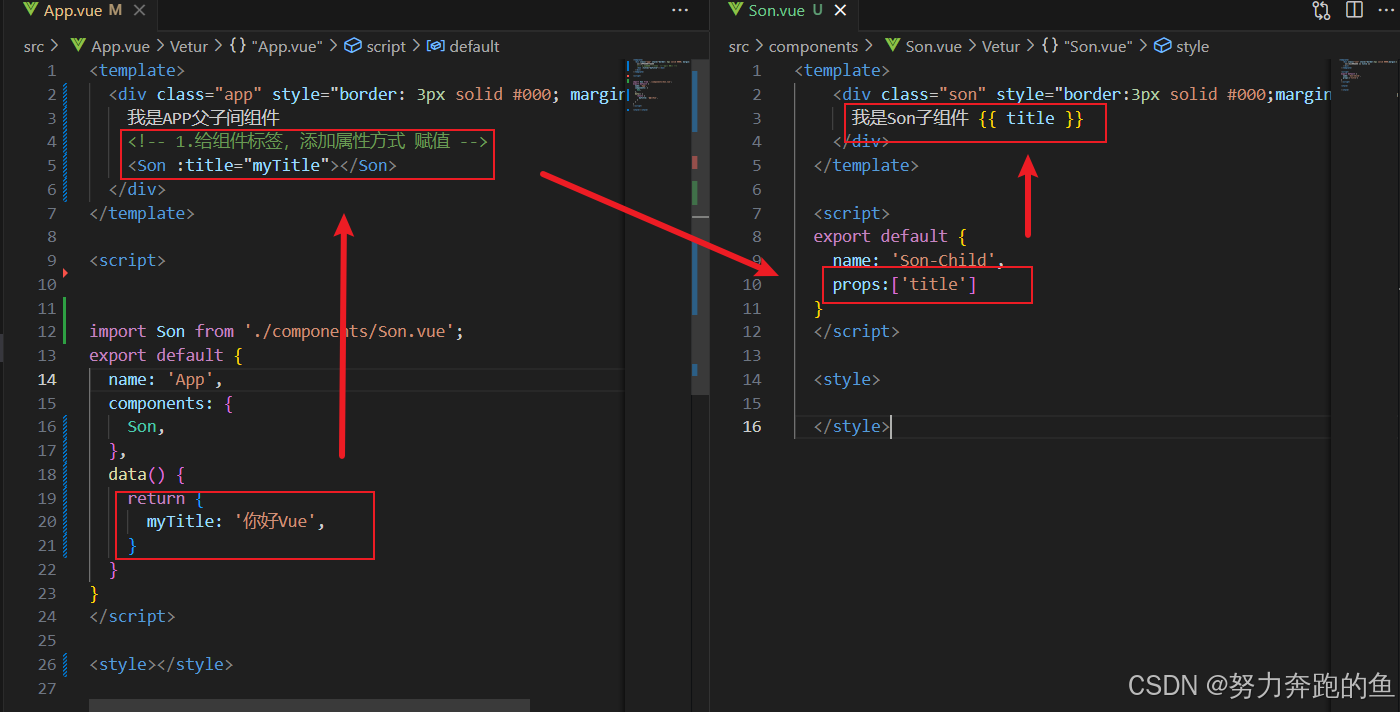Viewport: 1400px width, 712px height.
Task: Click the "export default {" line in Son.vue
Action: coord(890,237)
